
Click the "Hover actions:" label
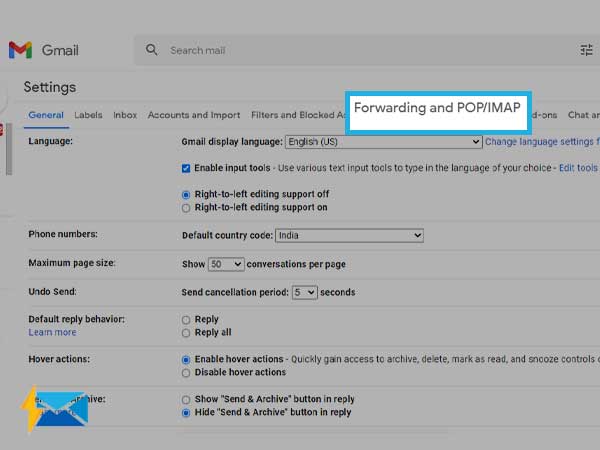tap(59, 359)
